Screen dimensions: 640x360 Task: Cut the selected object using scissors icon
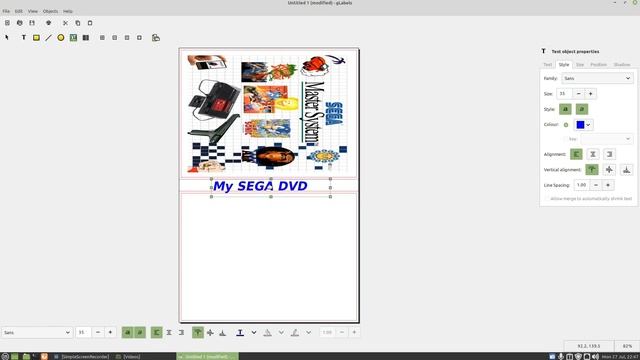click(x=65, y=23)
